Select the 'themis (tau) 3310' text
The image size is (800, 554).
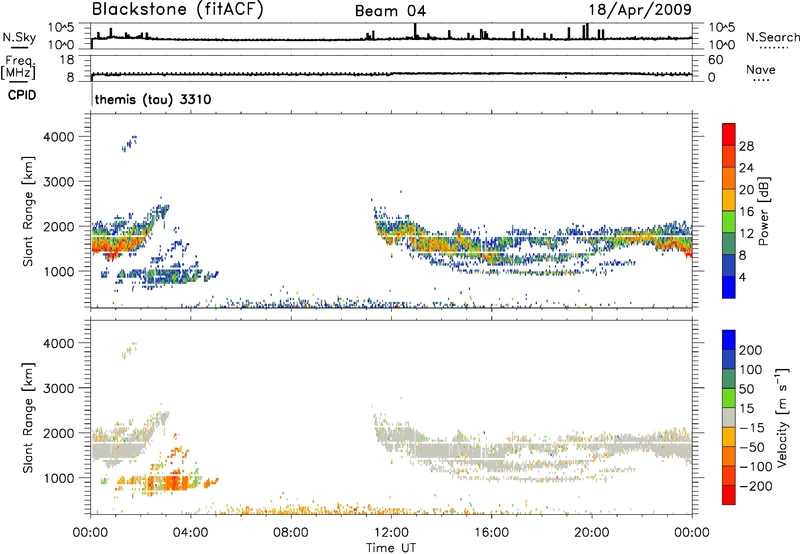(x=153, y=99)
